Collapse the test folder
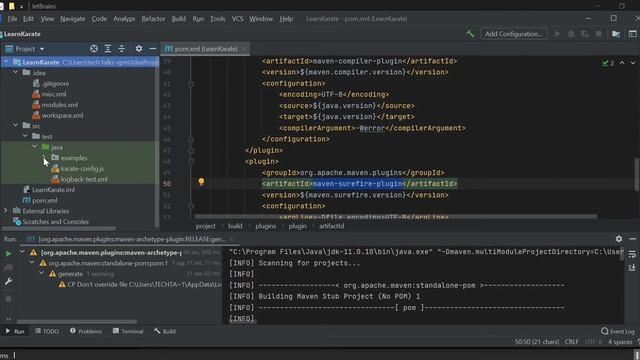The width and height of the screenshot is (640, 360). pyautogui.click(x=25, y=136)
